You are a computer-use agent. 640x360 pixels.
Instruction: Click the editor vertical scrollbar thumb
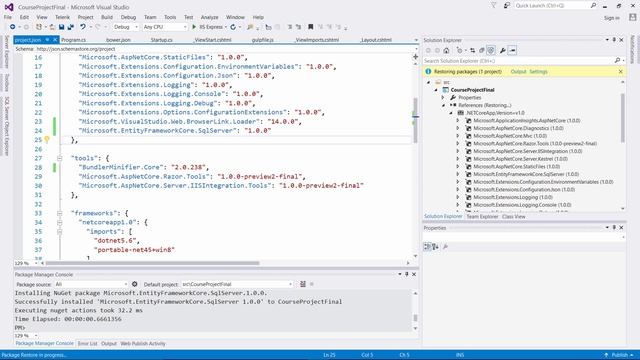pyautogui.click(x=415, y=120)
